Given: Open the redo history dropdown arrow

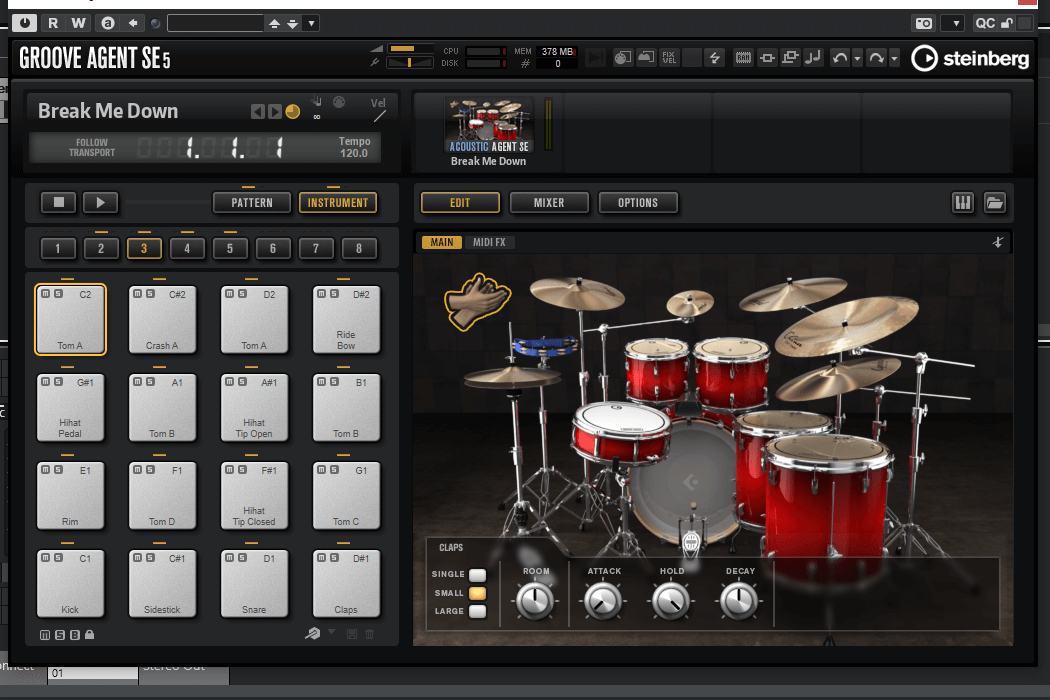Looking at the screenshot, I should pyautogui.click(x=894, y=59).
